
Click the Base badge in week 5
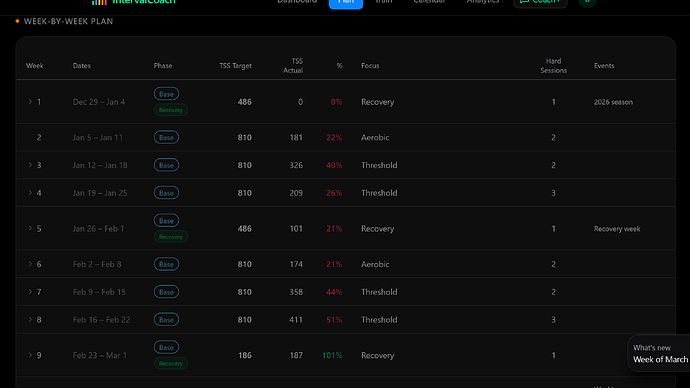pyautogui.click(x=166, y=220)
